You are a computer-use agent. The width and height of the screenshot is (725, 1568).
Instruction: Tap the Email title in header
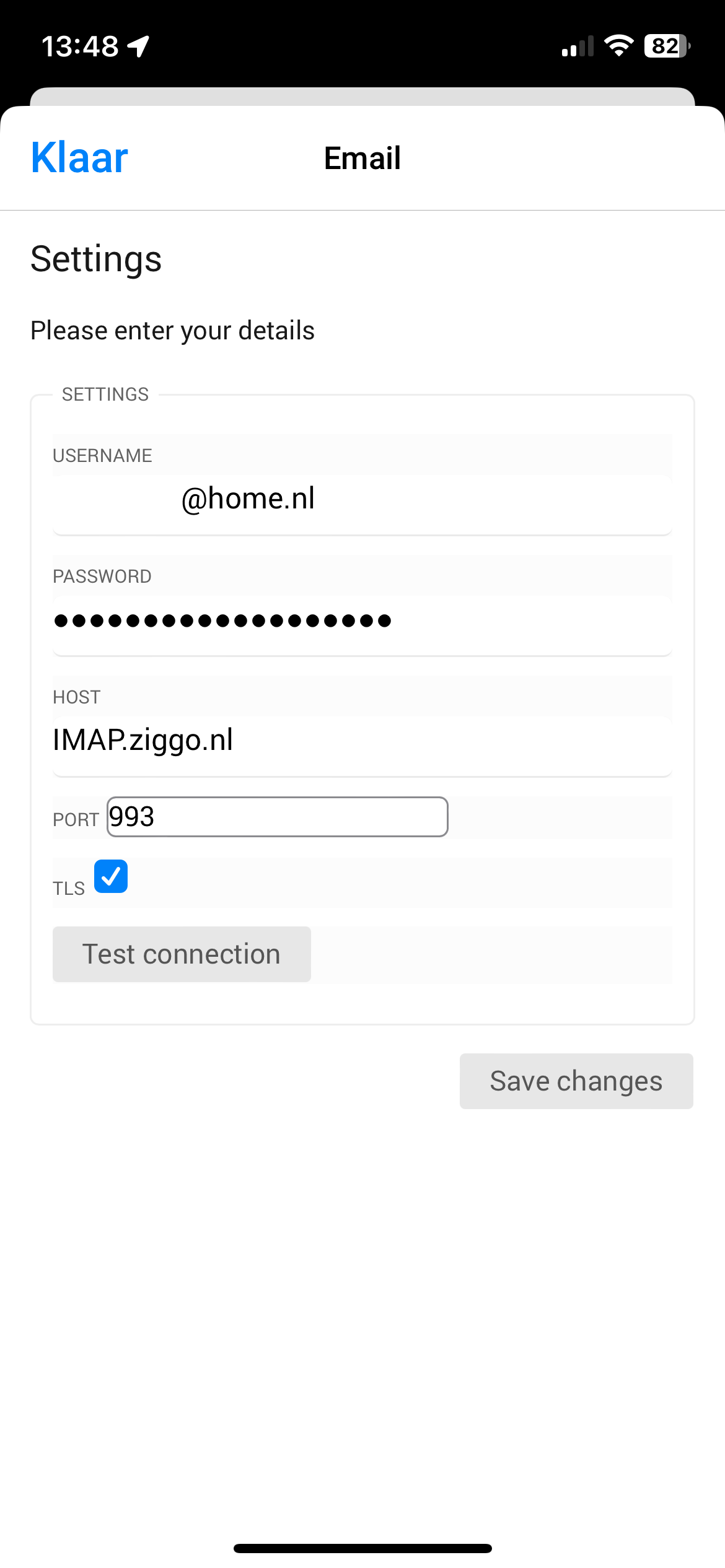click(362, 158)
